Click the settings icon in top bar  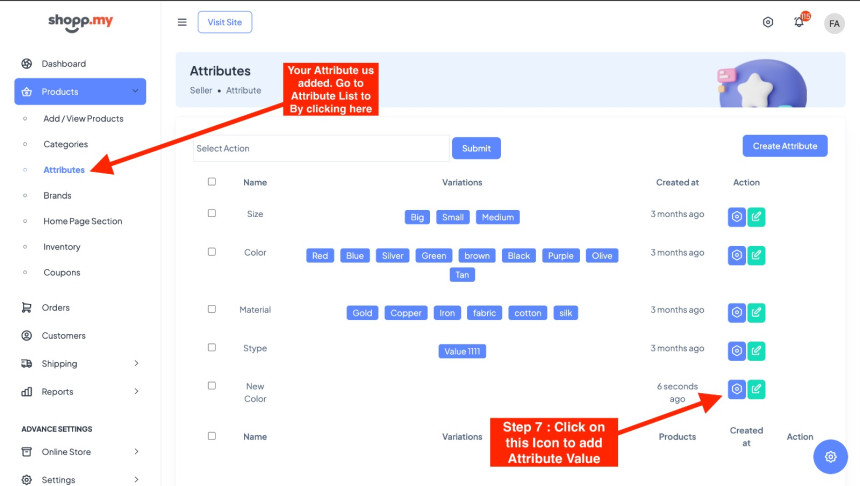tap(768, 22)
